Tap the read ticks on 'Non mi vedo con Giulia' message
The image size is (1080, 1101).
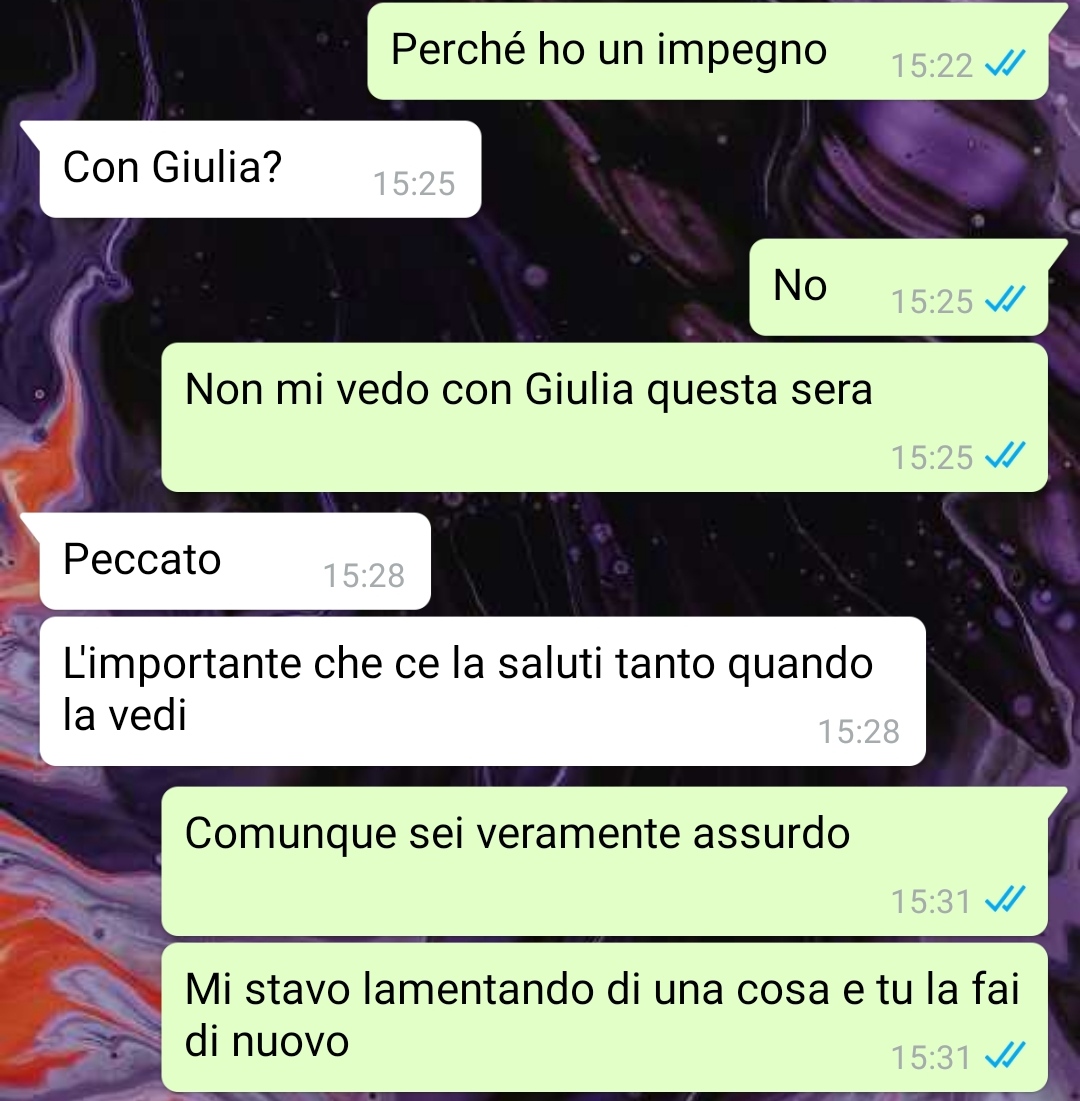1005,456
